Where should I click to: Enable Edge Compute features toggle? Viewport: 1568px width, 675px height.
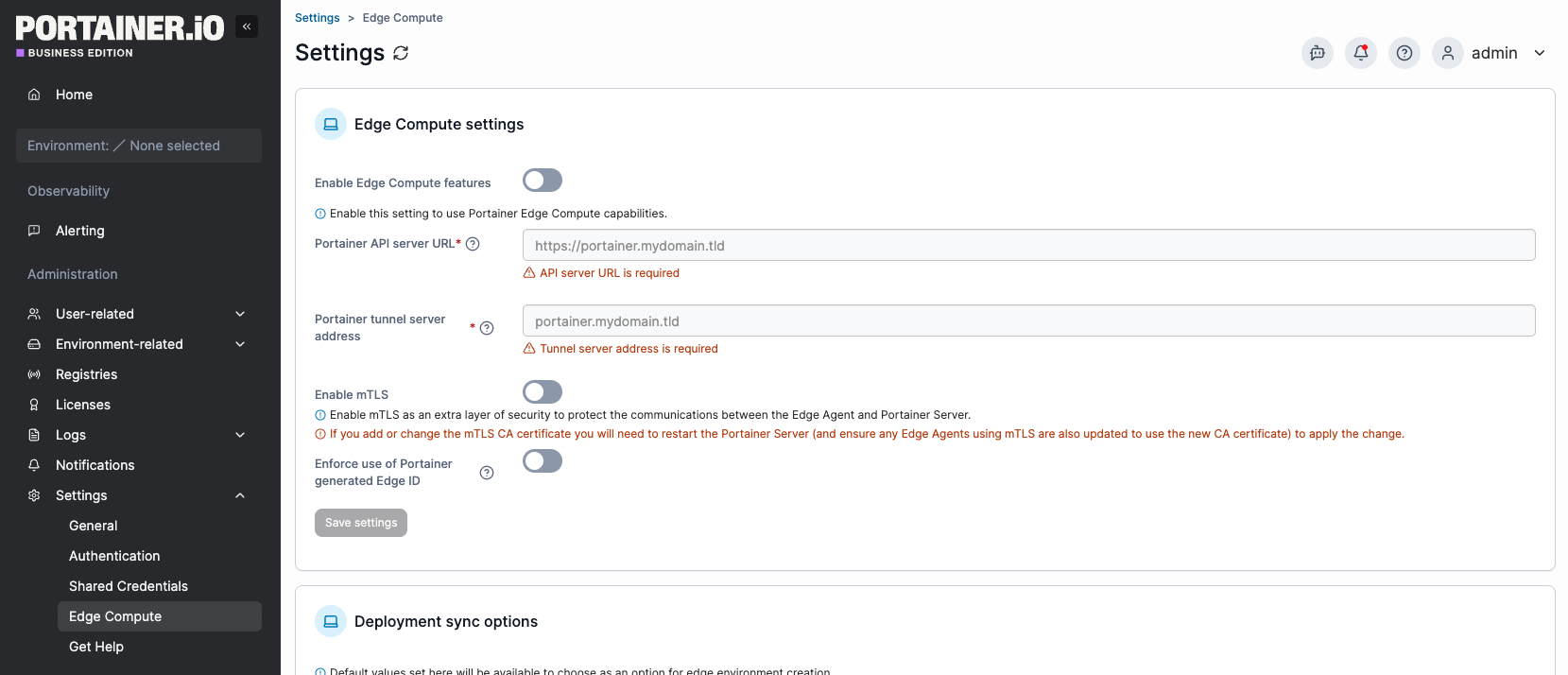[543, 181]
